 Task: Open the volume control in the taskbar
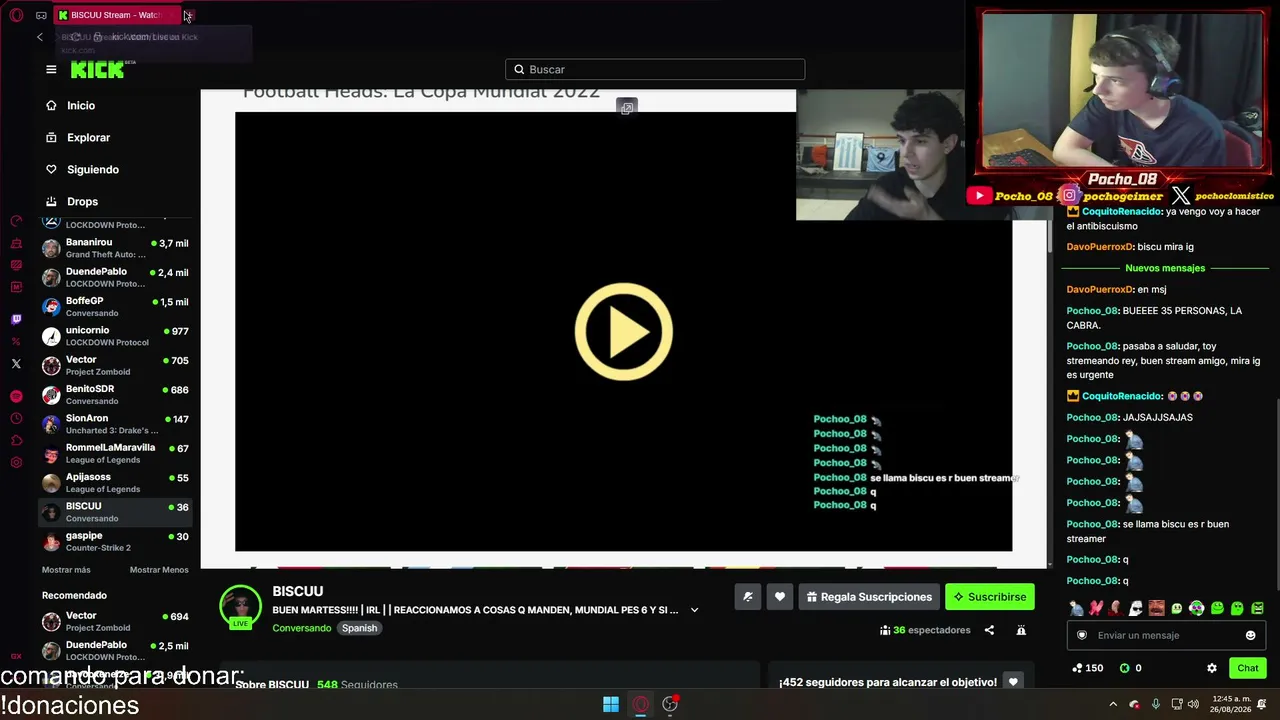coord(1193,704)
